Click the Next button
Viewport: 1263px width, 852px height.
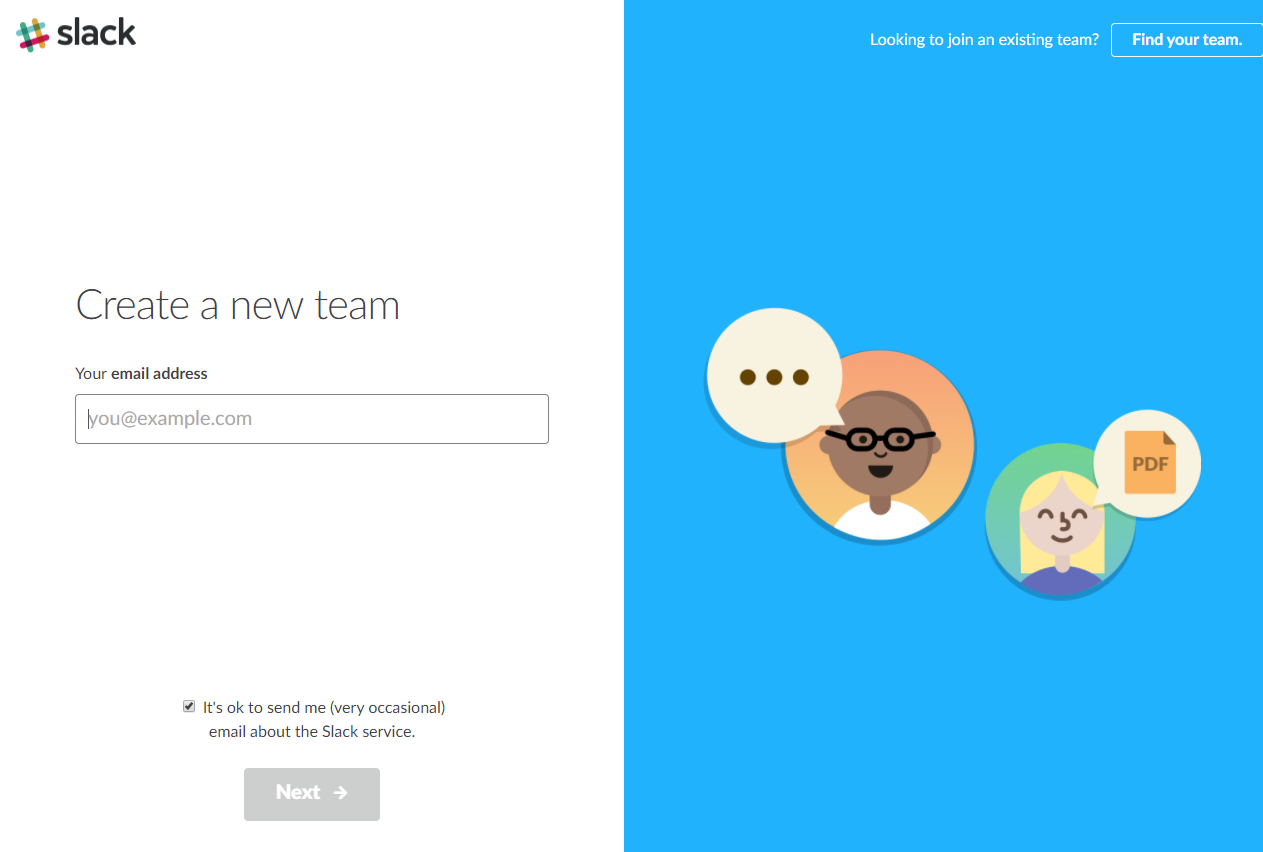(x=312, y=794)
